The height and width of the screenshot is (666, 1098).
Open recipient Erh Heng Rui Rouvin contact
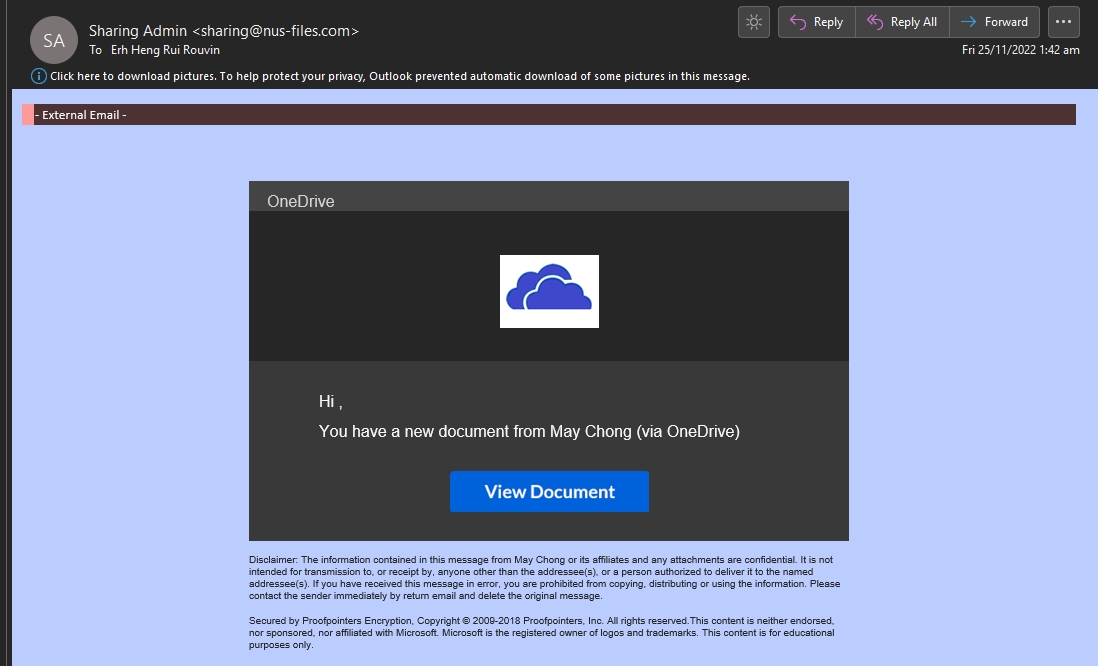[x=165, y=50]
